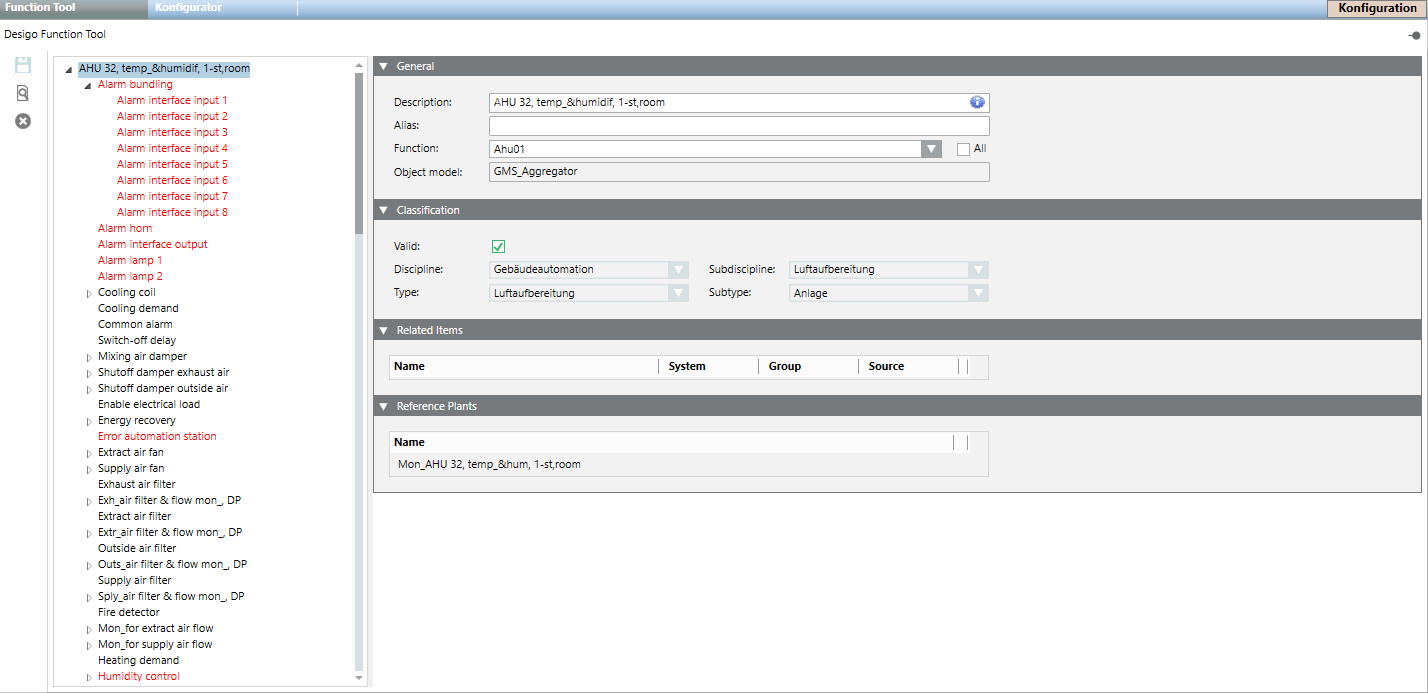Click the tree panel scroll down arrow
Image resolution: width=1428 pixels, height=693 pixels.
359,678
